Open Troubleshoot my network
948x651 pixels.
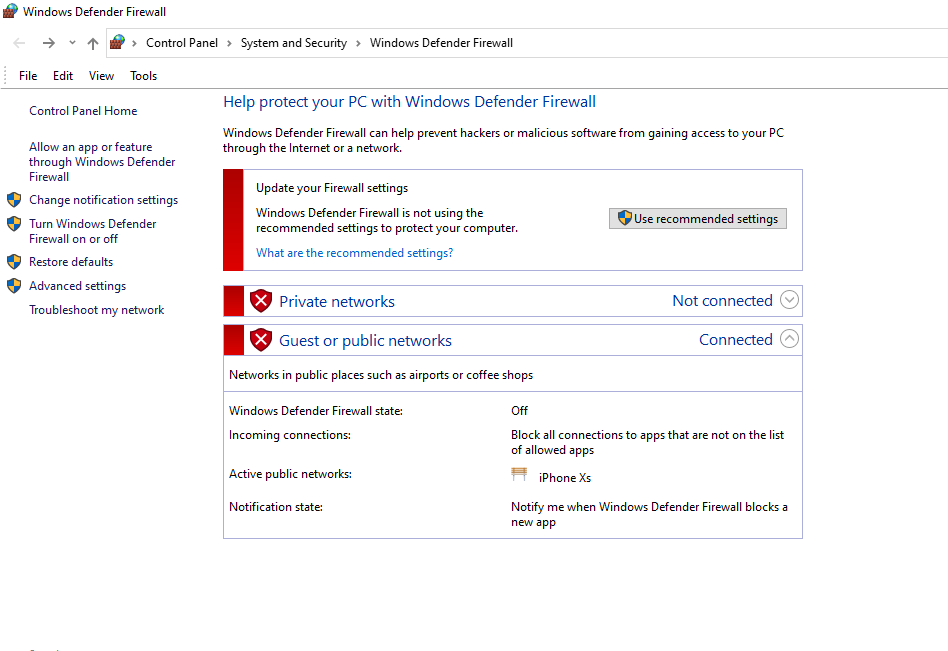tap(97, 309)
